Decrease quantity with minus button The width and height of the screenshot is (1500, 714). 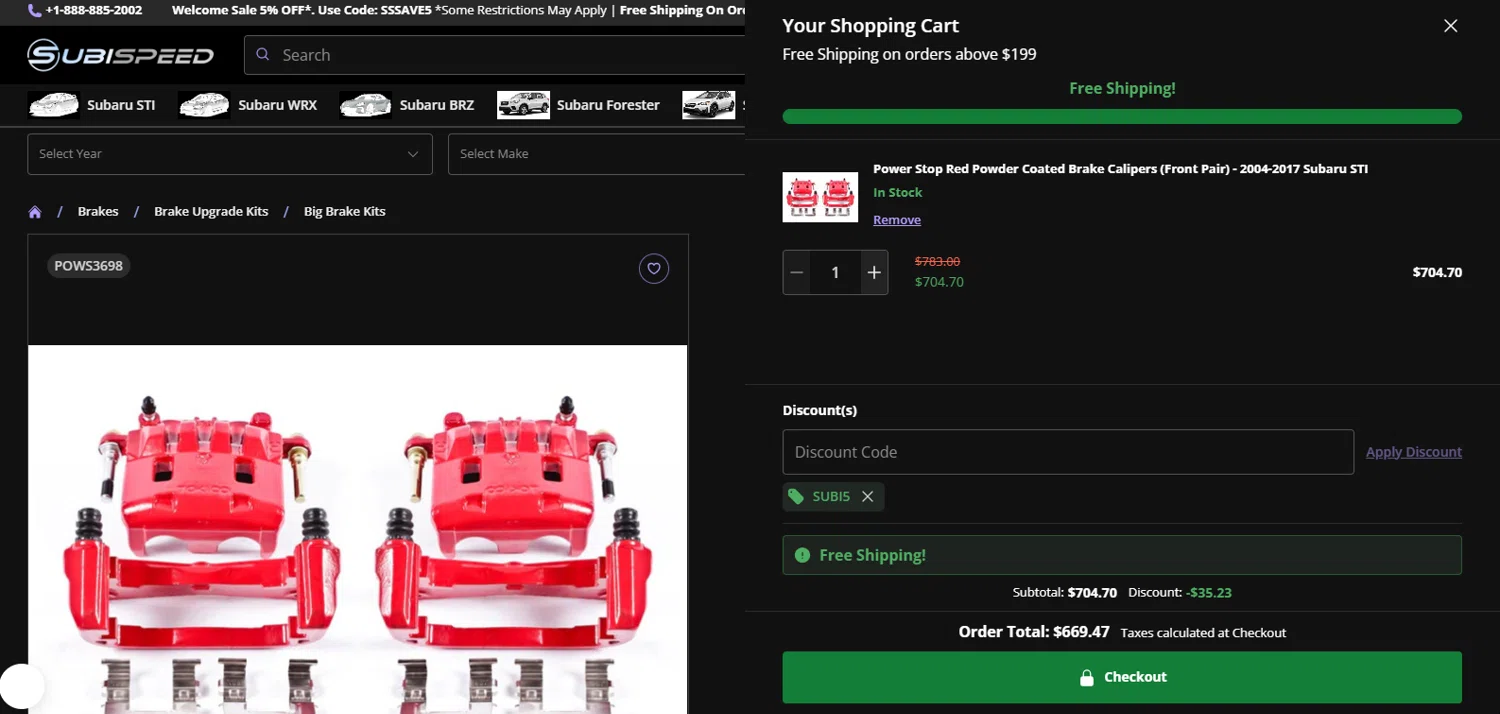pyautogui.click(x=797, y=272)
